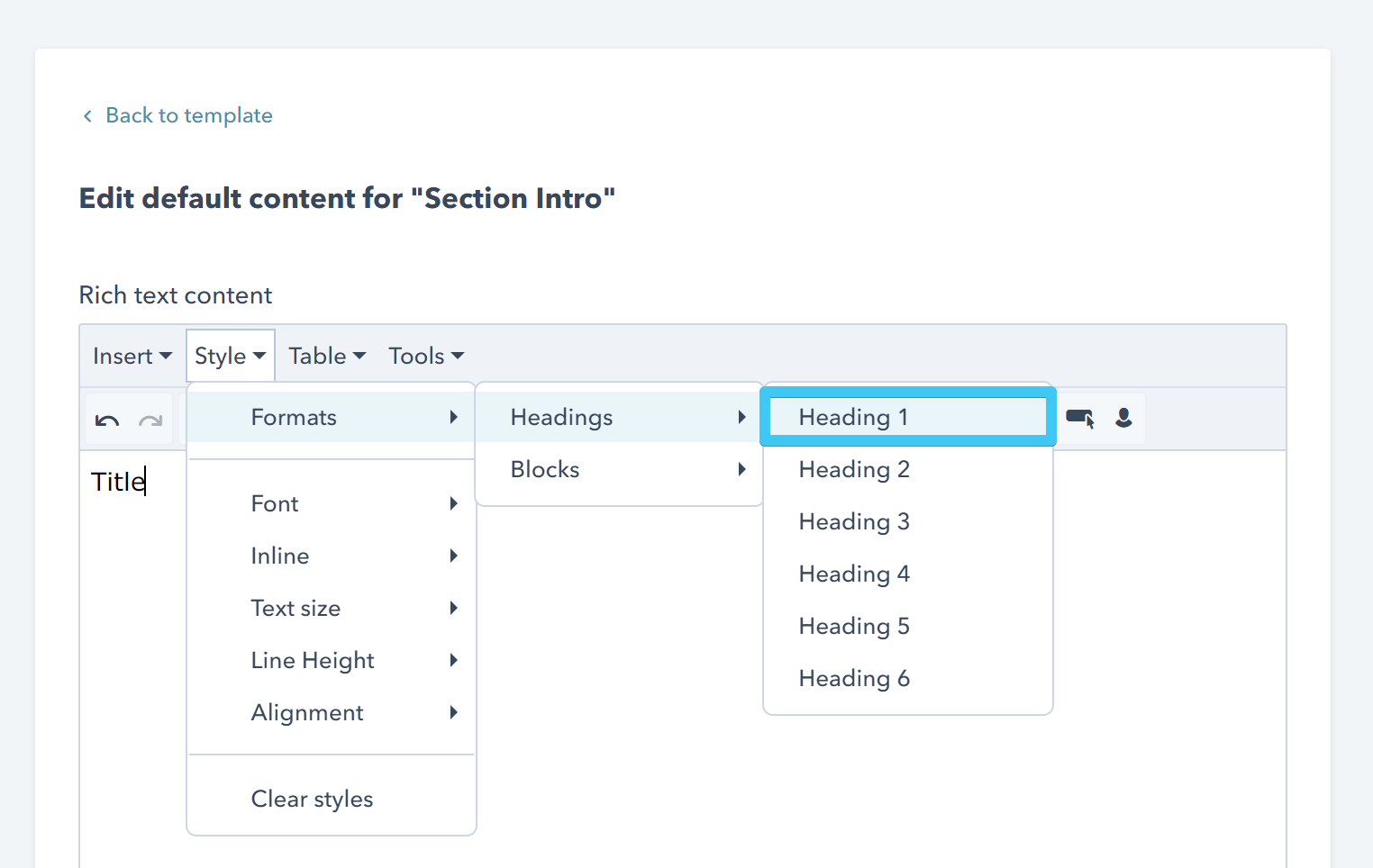
Task: Open the Back to template link
Action: [188, 115]
